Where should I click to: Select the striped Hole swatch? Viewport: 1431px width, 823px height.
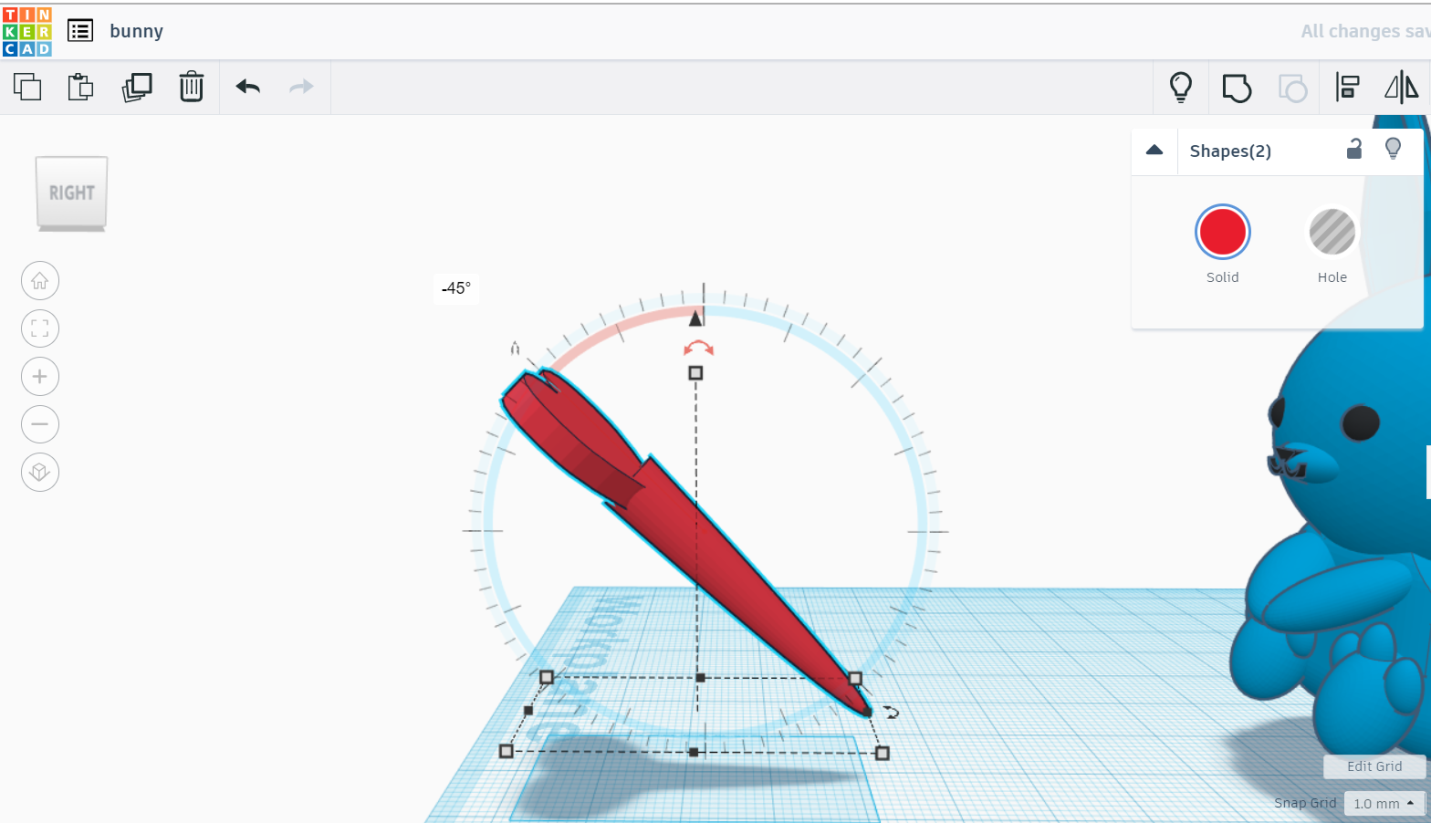pos(1332,232)
